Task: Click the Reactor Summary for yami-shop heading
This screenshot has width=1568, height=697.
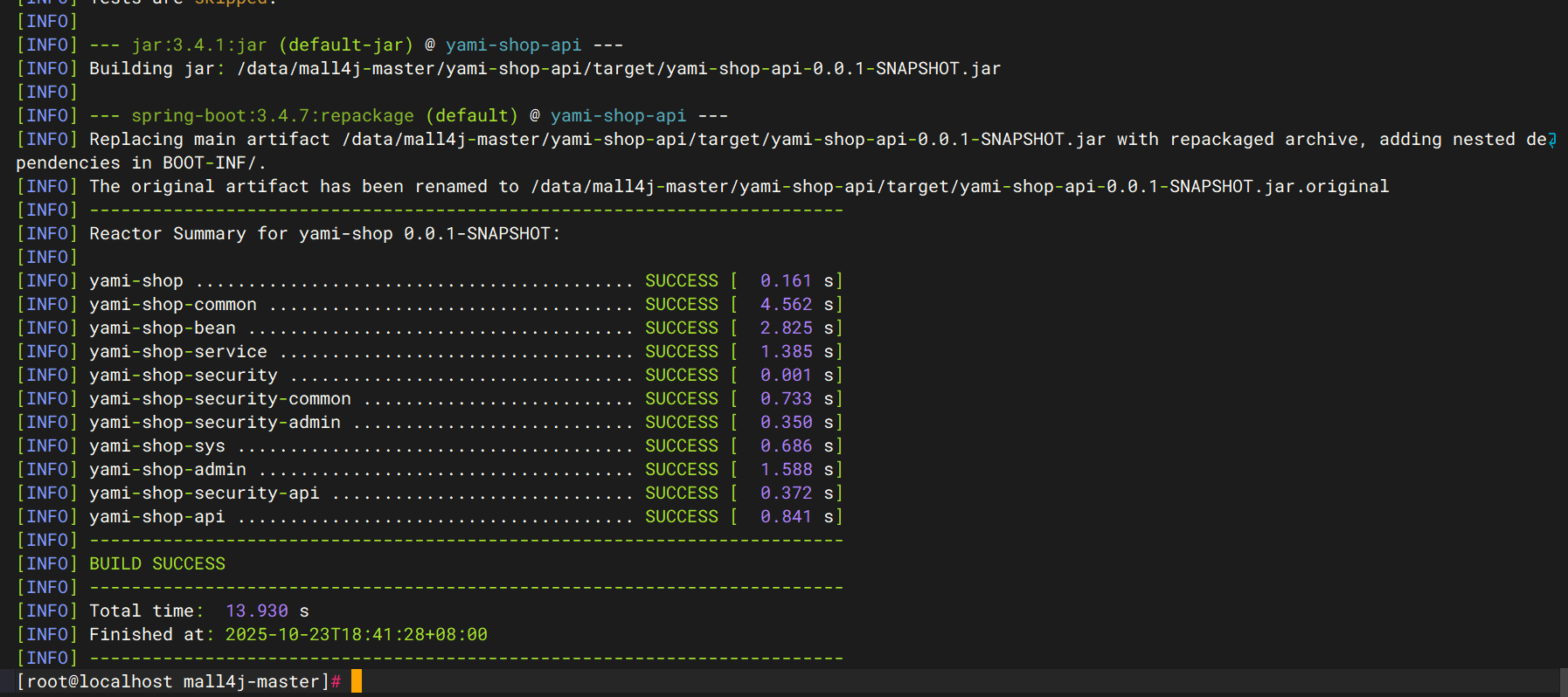Action: point(324,233)
